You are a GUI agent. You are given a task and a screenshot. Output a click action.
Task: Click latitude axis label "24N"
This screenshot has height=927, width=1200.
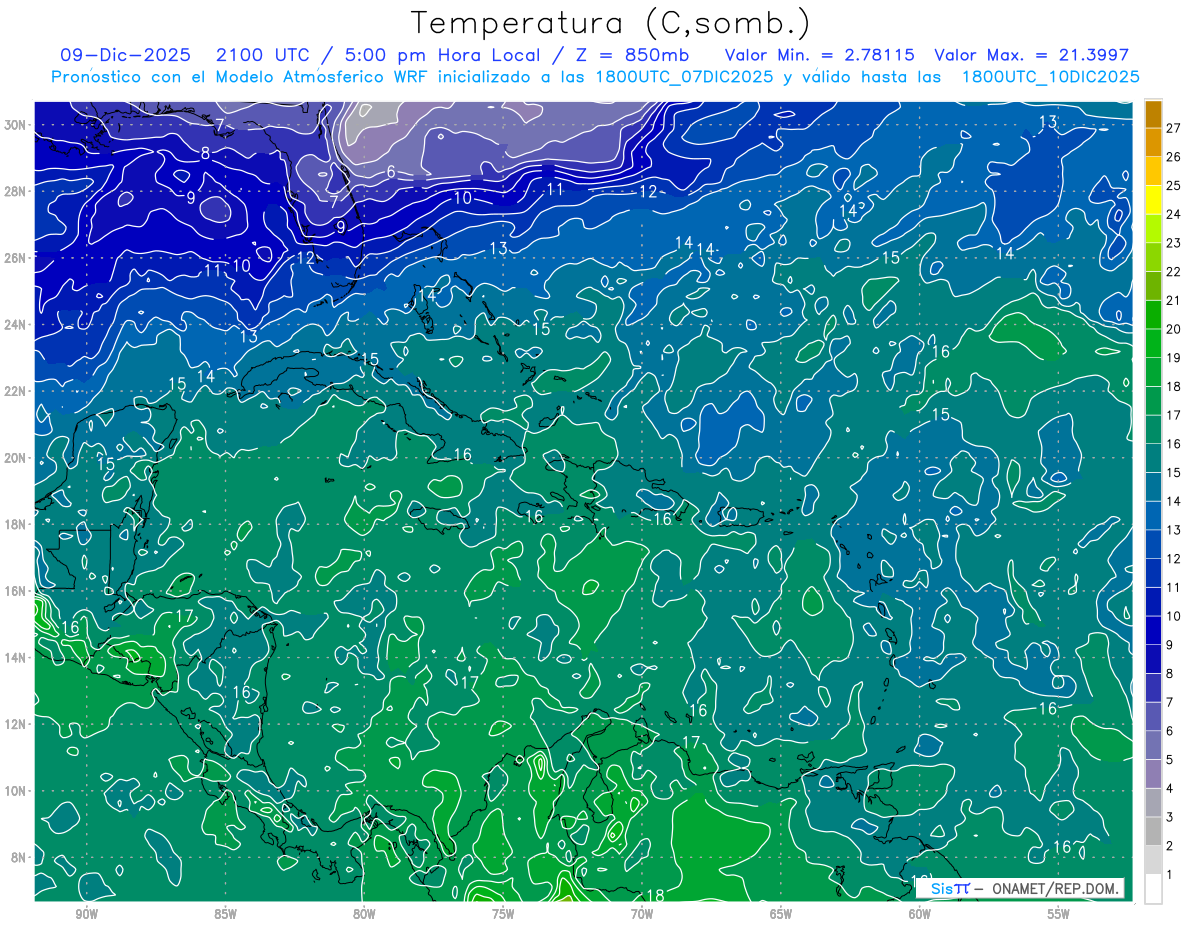(16, 325)
